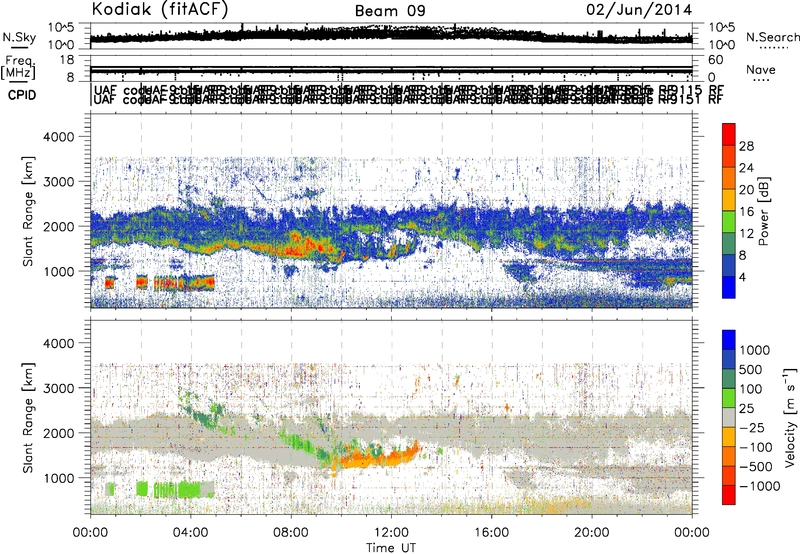Click 'Slant Range [km]' label of power panel
Screen dimensions: 800x554
tap(28, 211)
